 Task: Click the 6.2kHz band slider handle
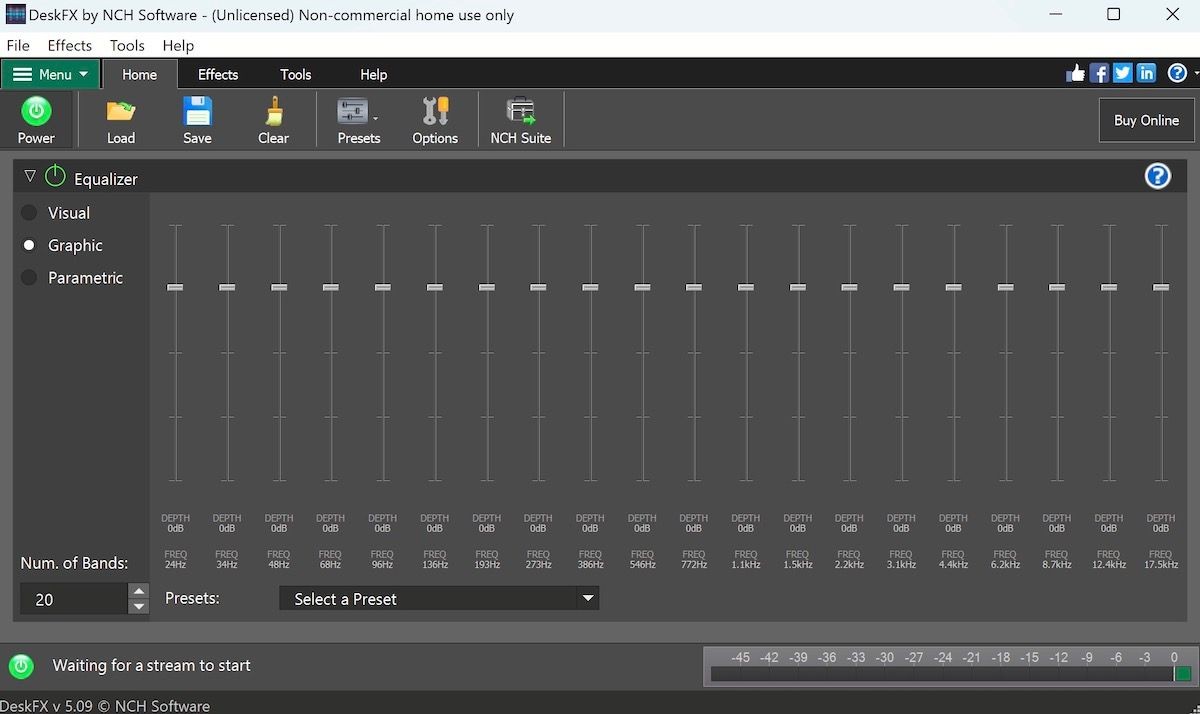(1005, 287)
